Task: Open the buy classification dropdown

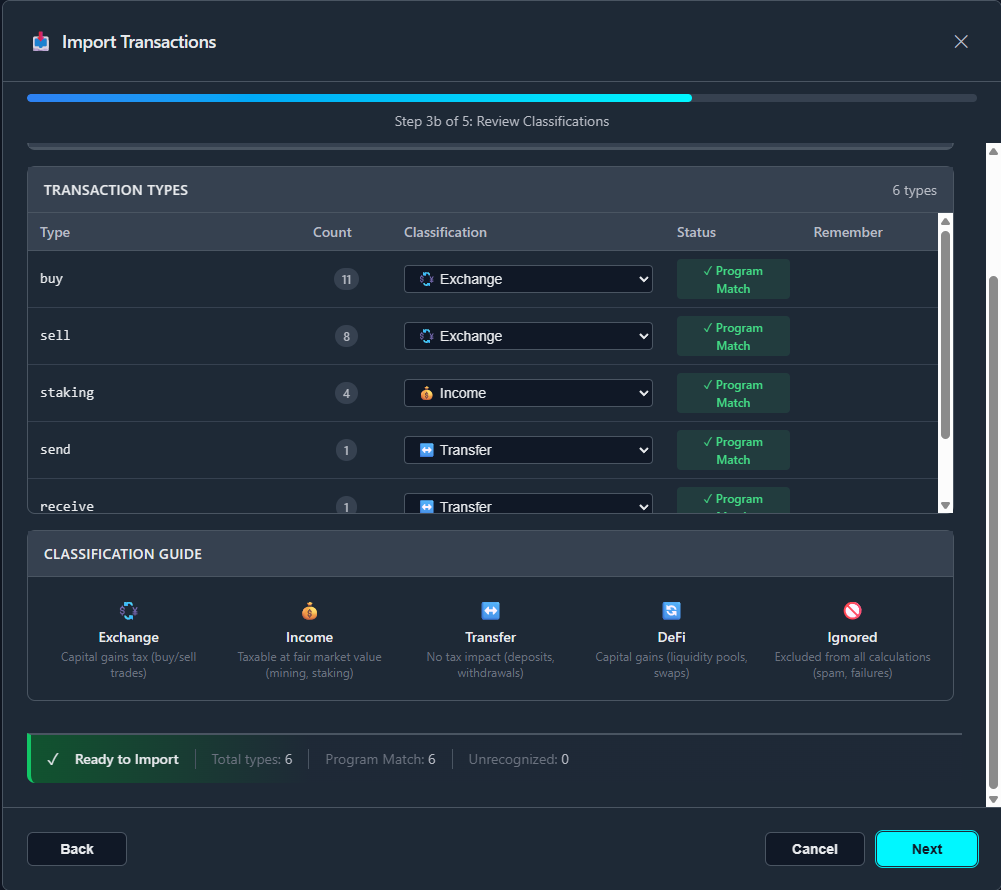Action: click(528, 279)
